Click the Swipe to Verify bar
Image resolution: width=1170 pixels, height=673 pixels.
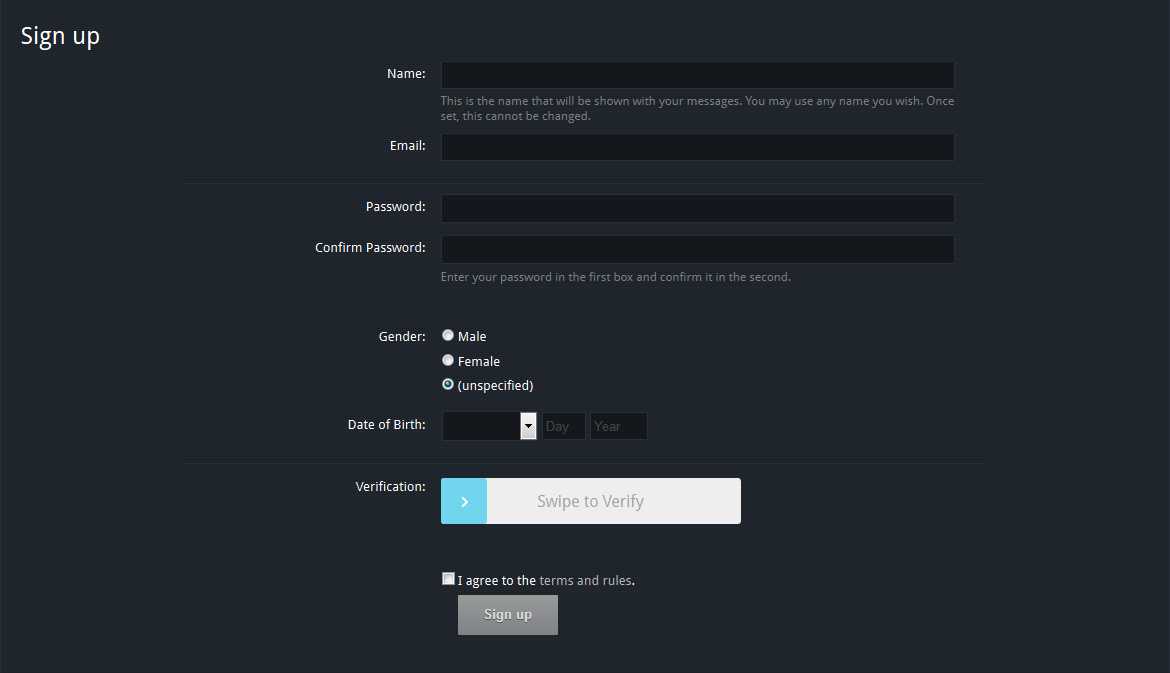coord(591,501)
